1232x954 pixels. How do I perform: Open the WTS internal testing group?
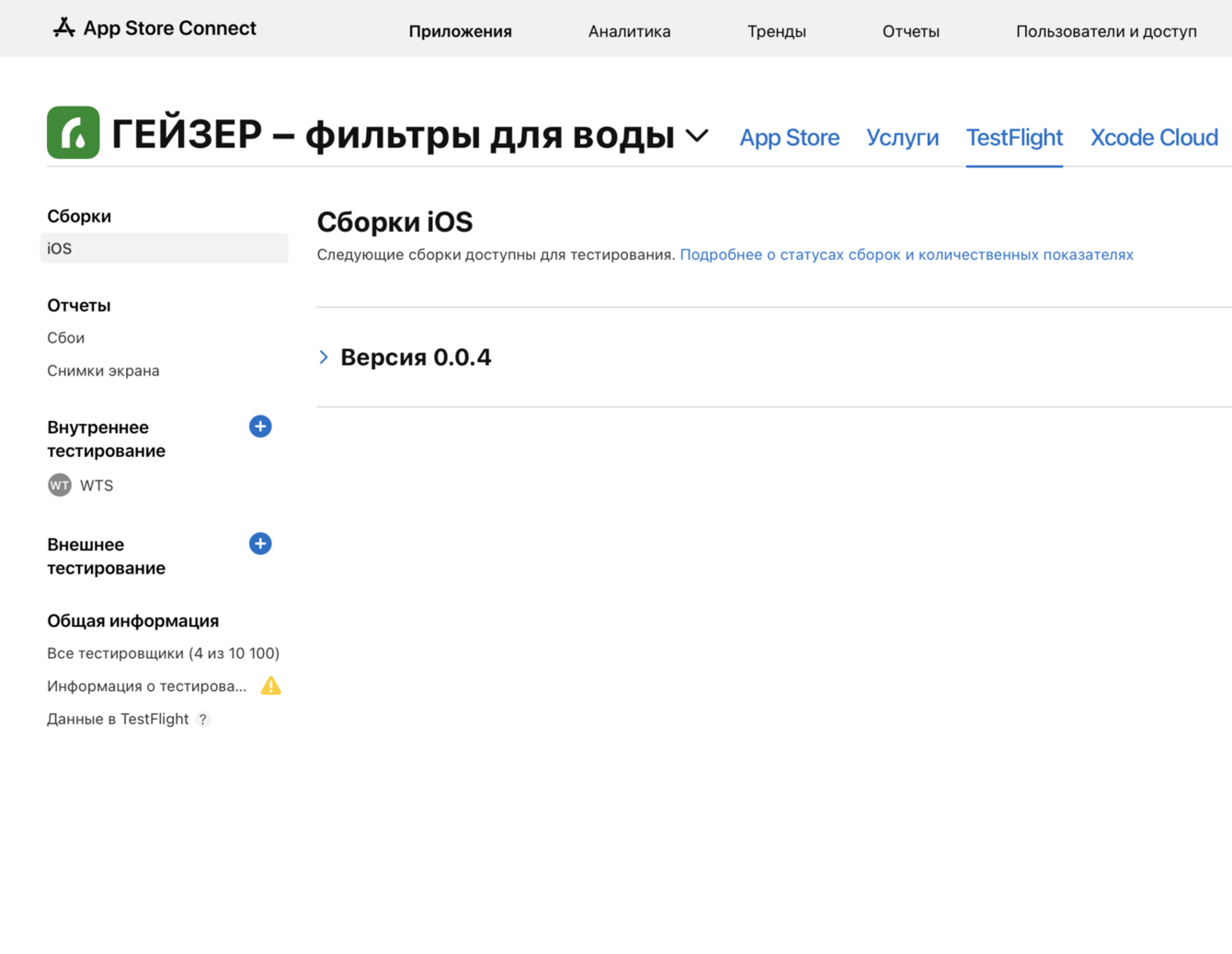click(97, 485)
